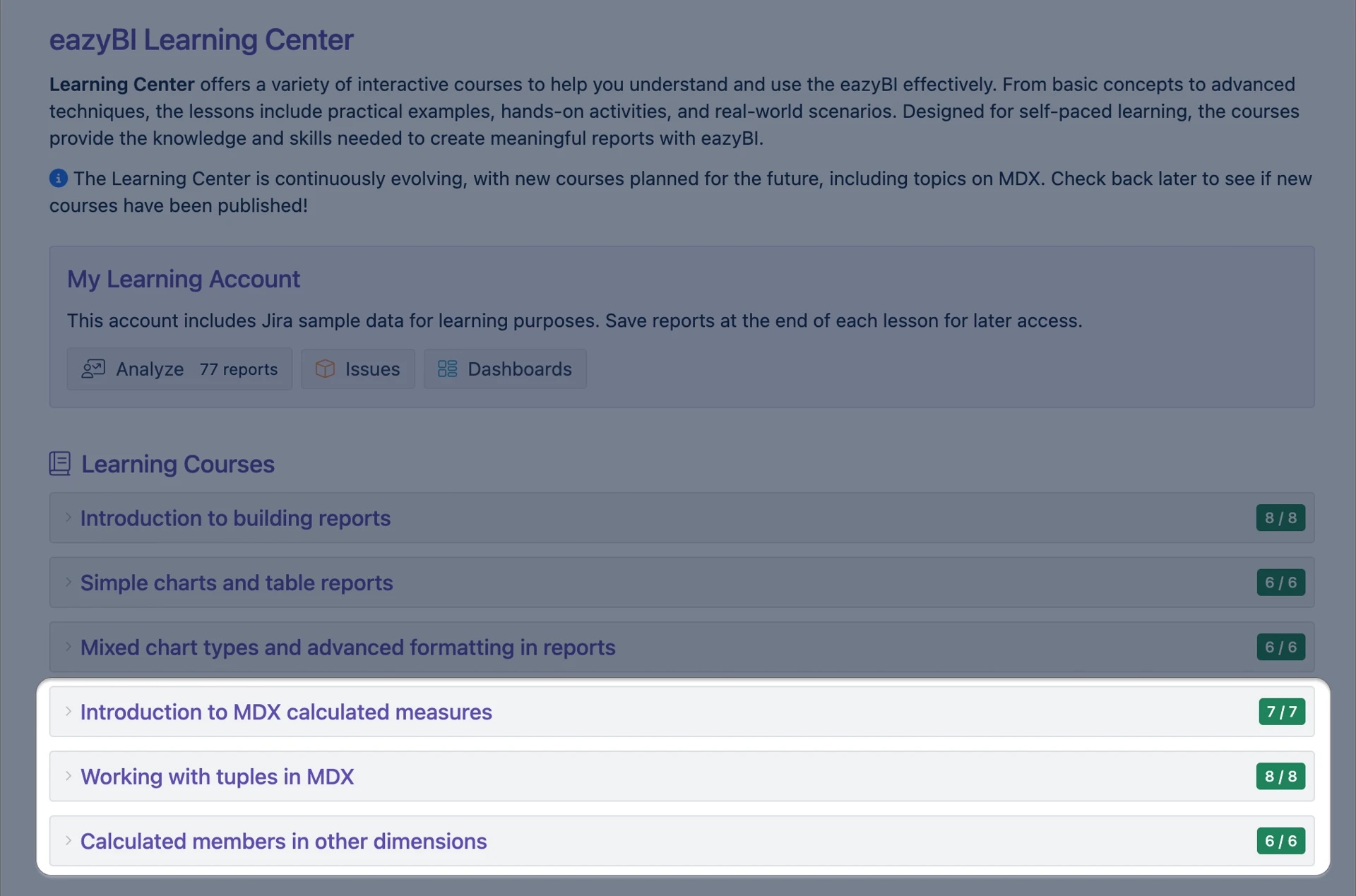Click the Learning Courses book icon
Viewport: 1356px width, 896px height.
pos(60,464)
